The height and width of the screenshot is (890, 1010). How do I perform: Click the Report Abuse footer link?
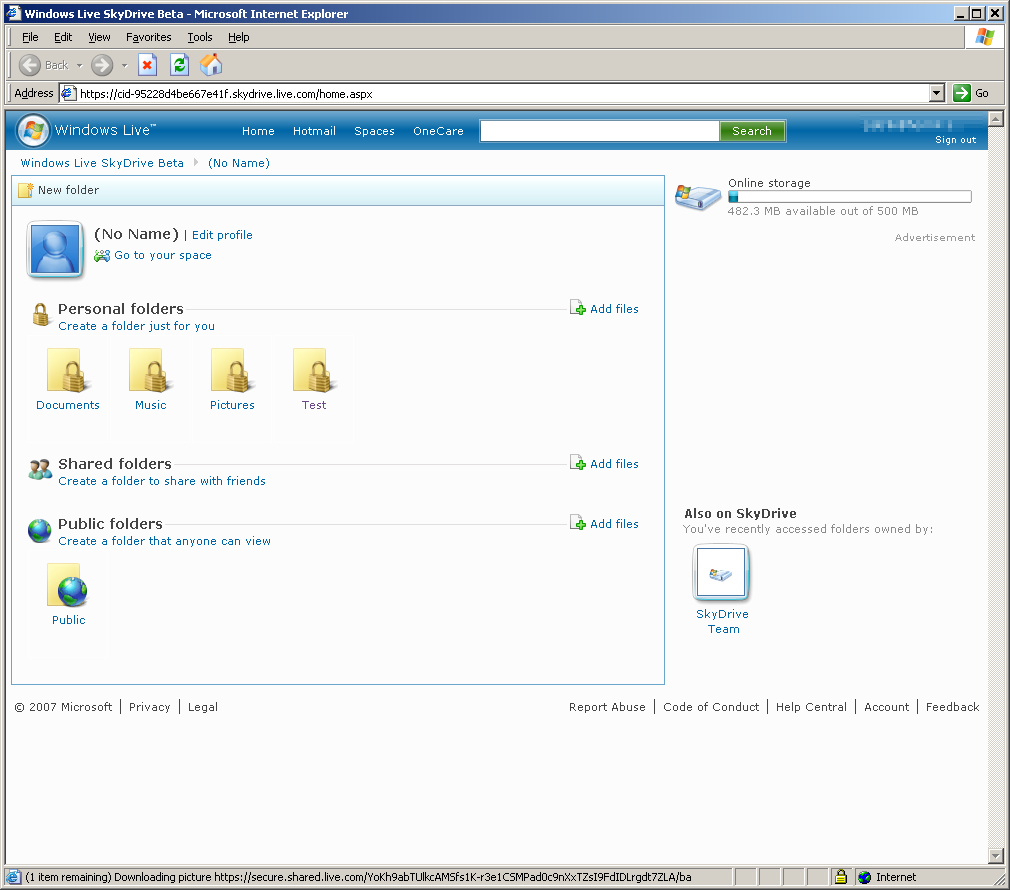(x=607, y=707)
